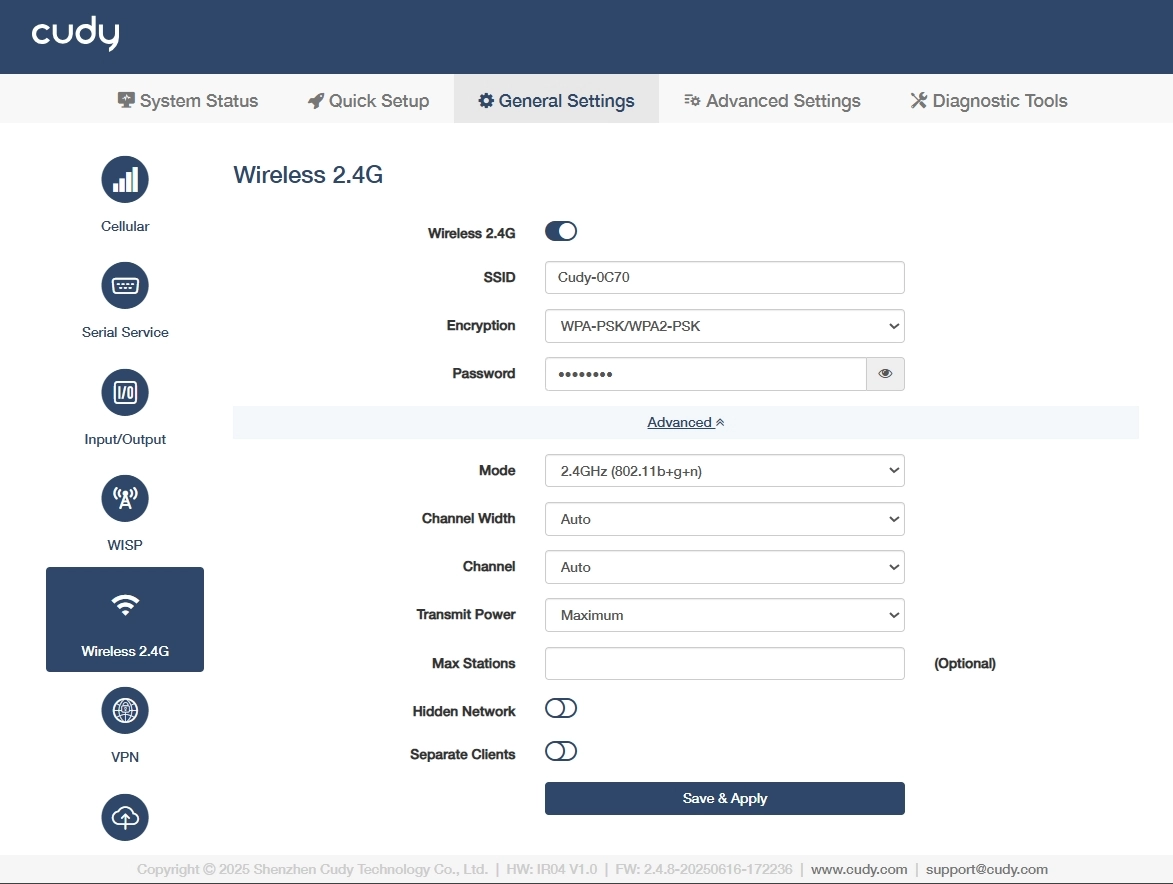Open the WISP sidebar icon

(125, 498)
